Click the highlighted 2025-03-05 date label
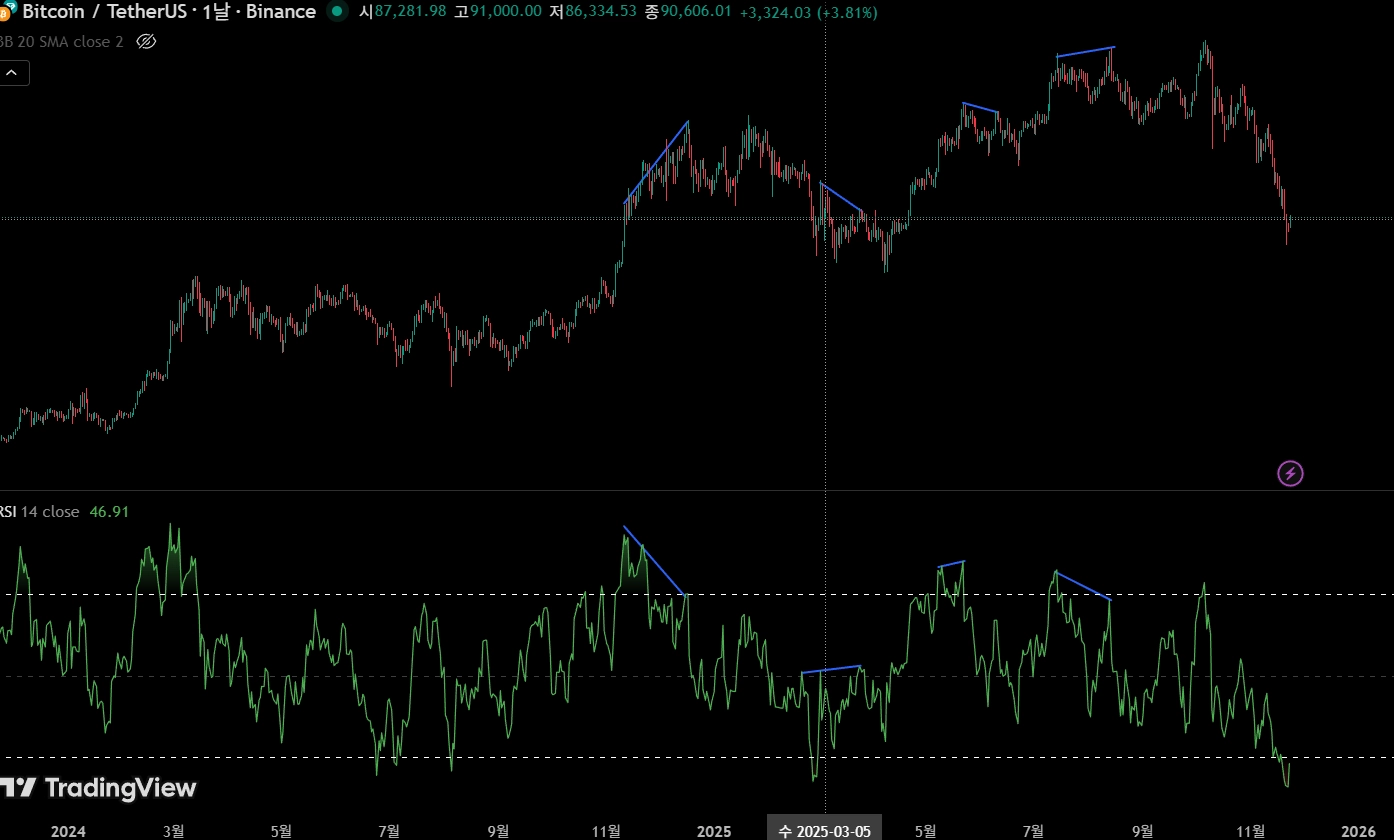This screenshot has height=840, width=1394. (x=824, y=830)
